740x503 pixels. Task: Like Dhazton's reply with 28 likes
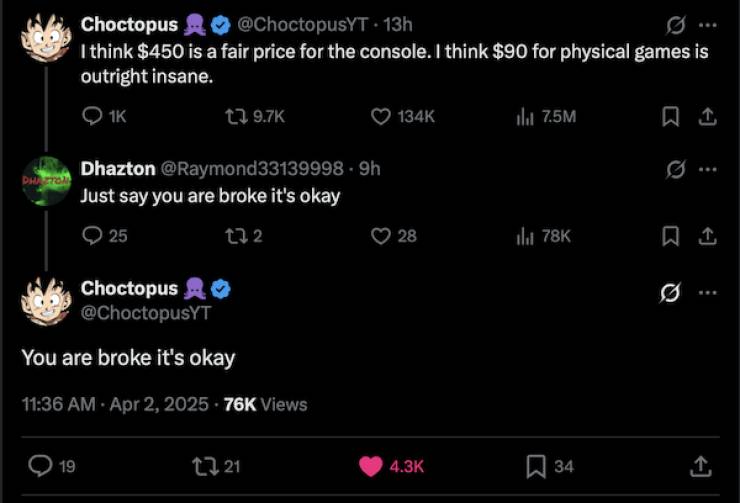380,236
